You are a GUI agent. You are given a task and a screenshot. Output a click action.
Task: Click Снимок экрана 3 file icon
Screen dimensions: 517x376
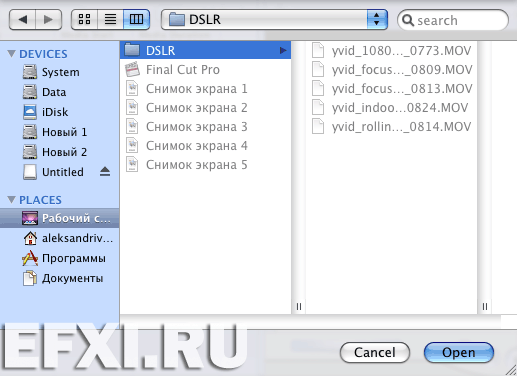(x=132, y=126)
